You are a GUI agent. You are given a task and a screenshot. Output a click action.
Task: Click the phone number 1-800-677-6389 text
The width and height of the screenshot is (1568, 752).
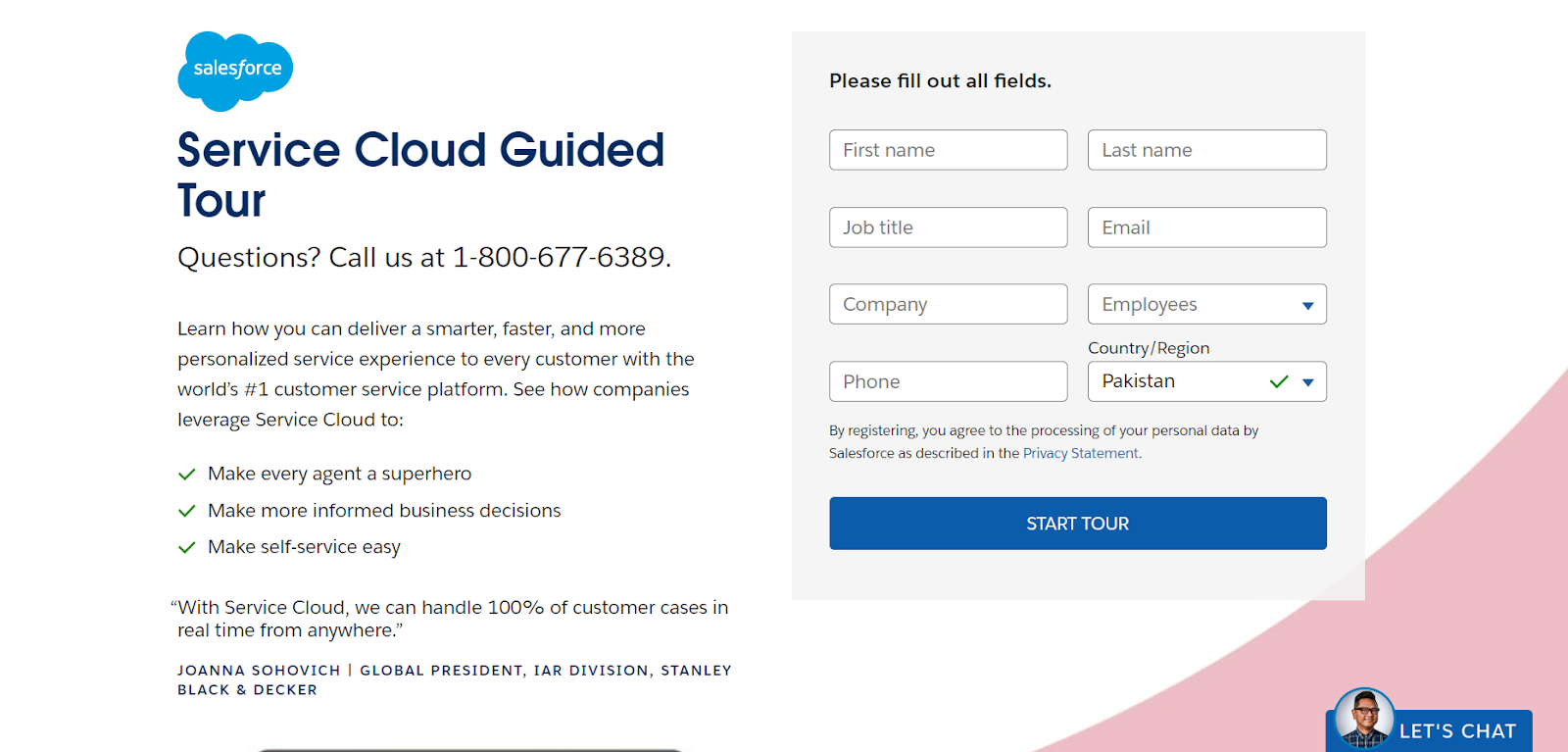561,257
